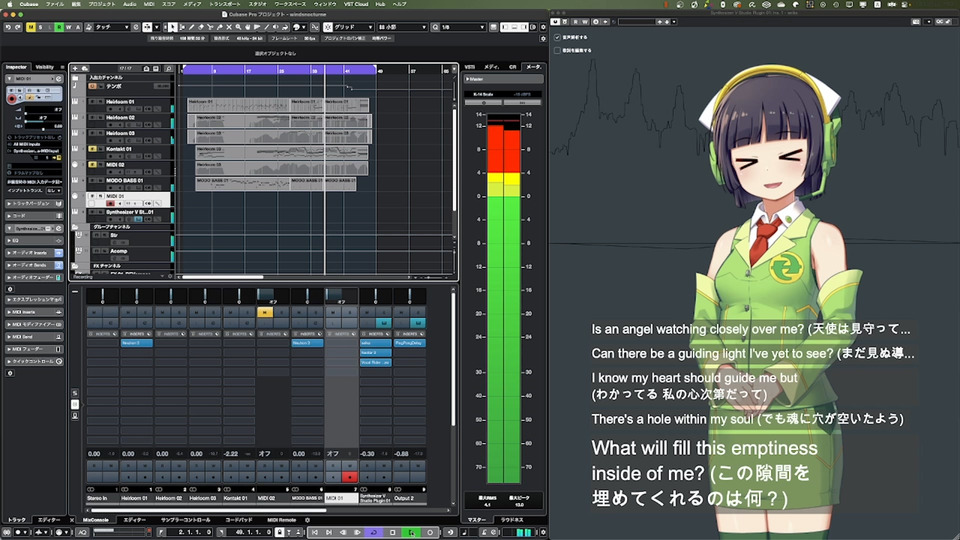
Task: Click the Go to Next Marker transport button
Action: click(329, 532)
